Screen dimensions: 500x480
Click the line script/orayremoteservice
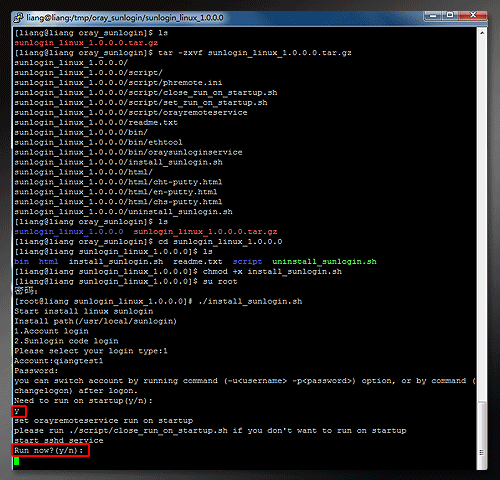131,113
